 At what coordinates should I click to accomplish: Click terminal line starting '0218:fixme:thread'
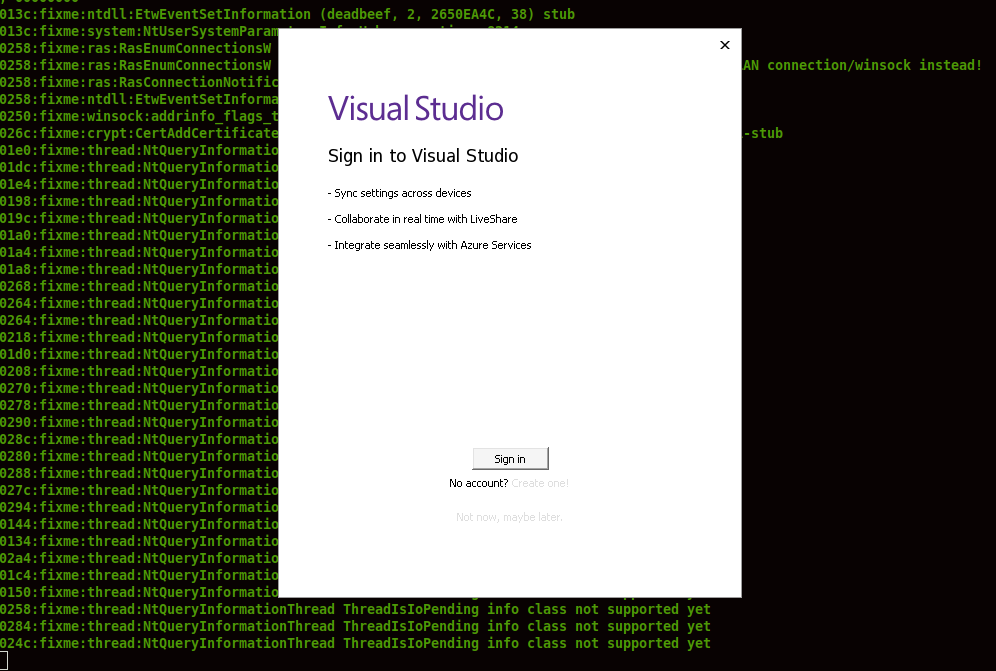tap(139, 337)
